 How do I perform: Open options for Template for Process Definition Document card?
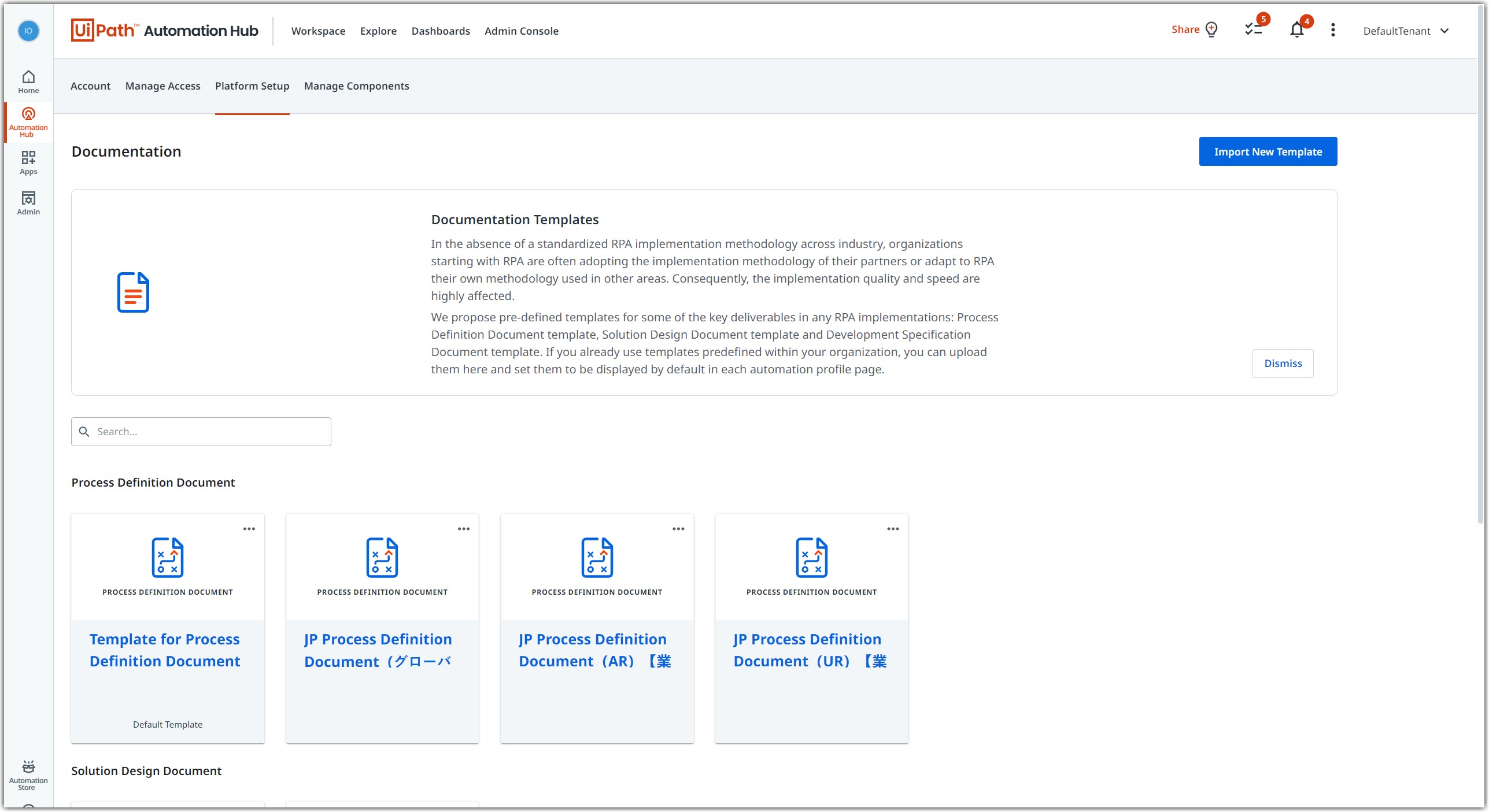pyautogui.click(x=249, y=529)
